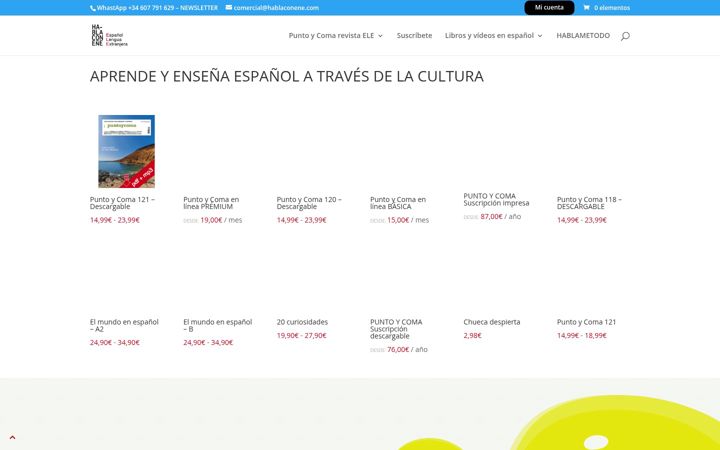Open the search magnifier icon

(625, 36)
